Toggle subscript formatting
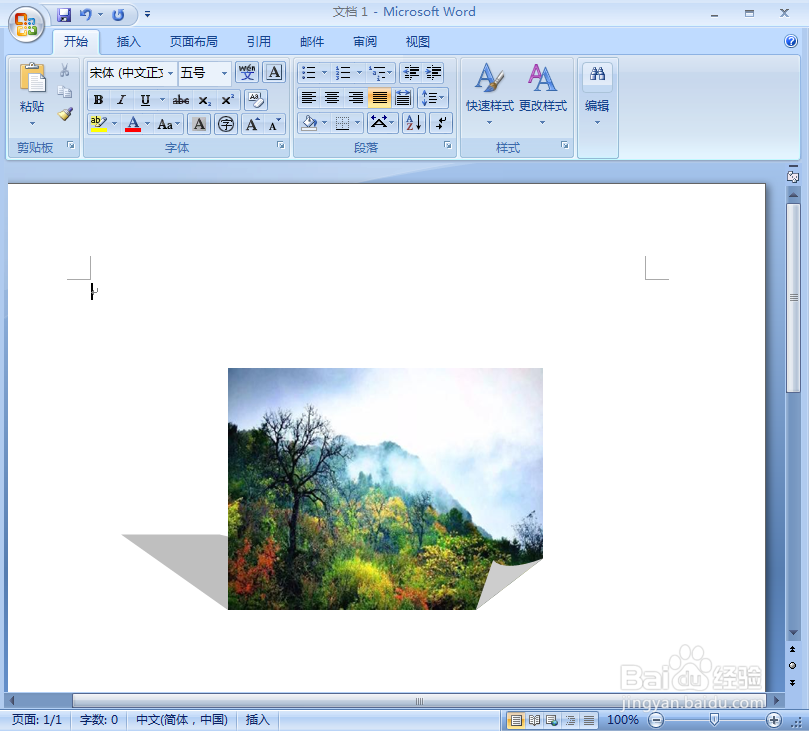Screen dimensions: 809x731 (x=204, y=100)
